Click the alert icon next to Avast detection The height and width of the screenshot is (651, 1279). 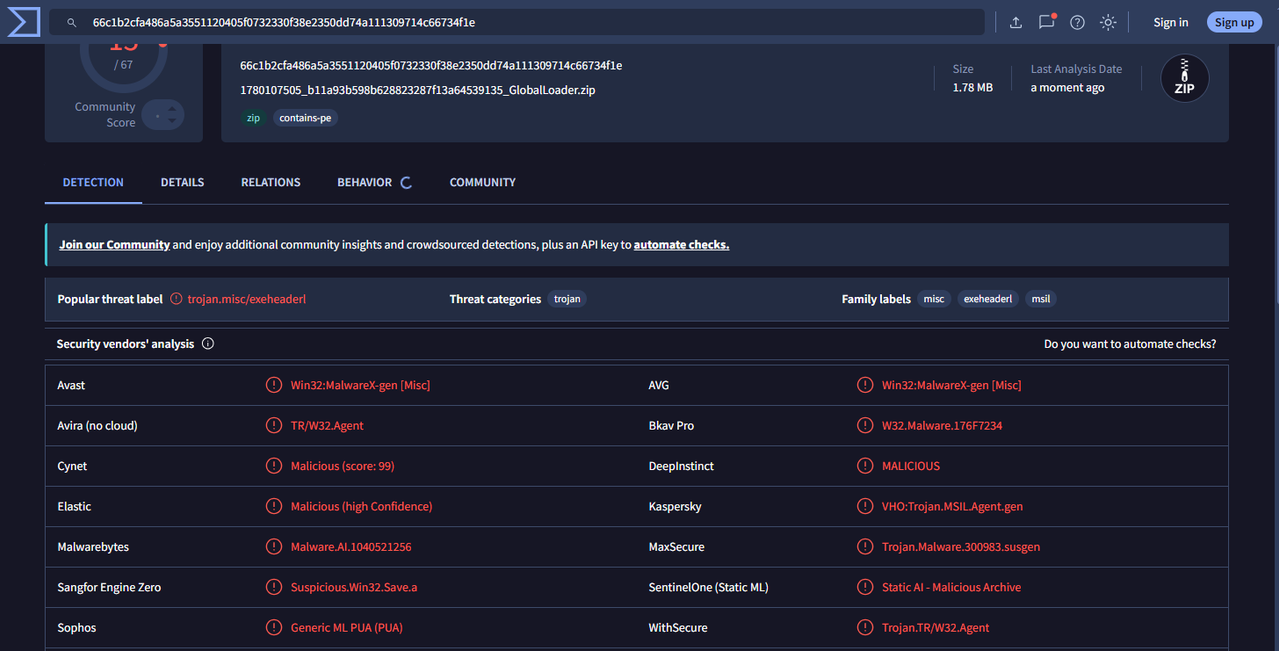274,385
